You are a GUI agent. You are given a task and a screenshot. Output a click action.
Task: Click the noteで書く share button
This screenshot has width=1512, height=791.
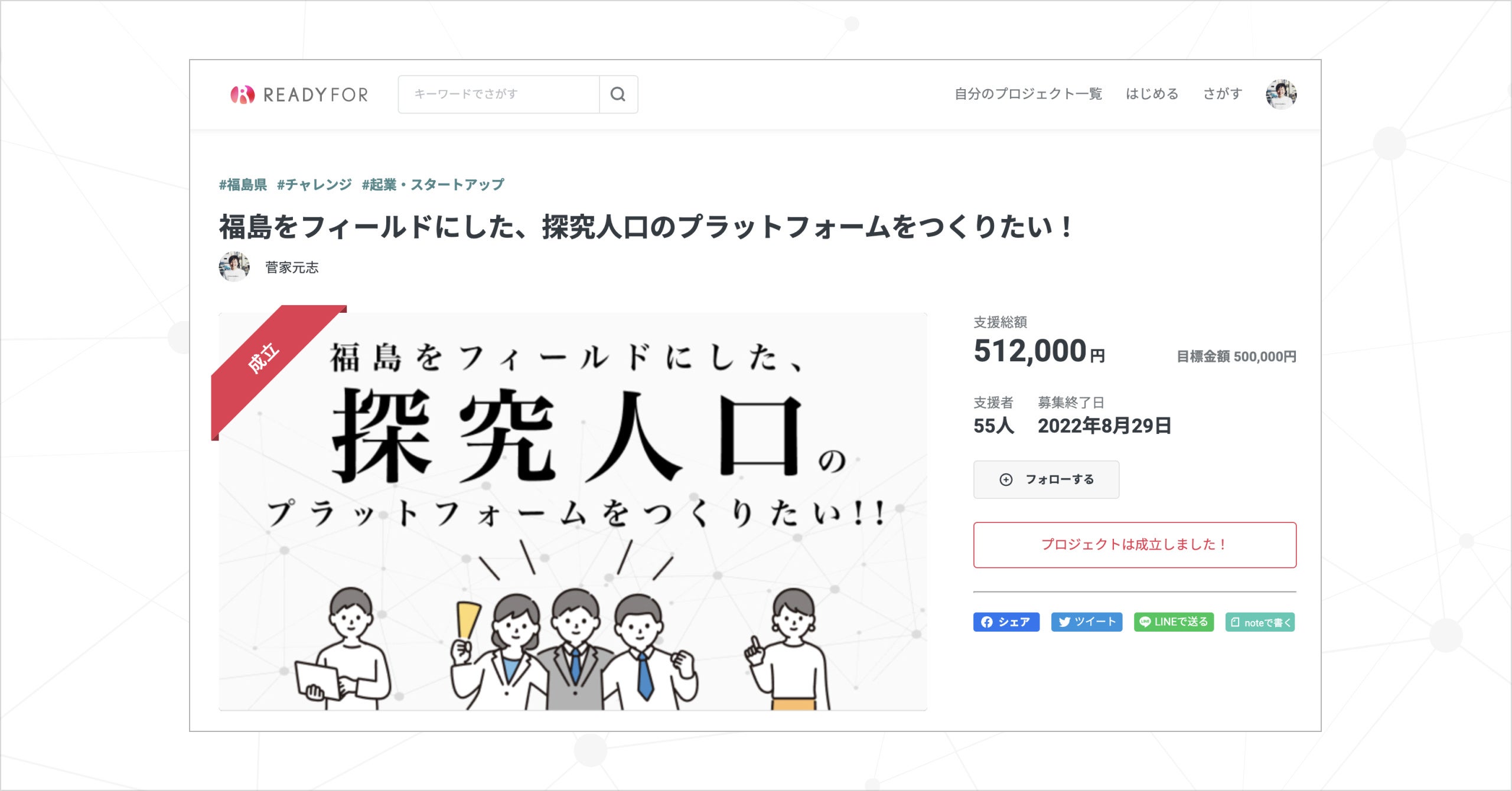point(1260,622)
